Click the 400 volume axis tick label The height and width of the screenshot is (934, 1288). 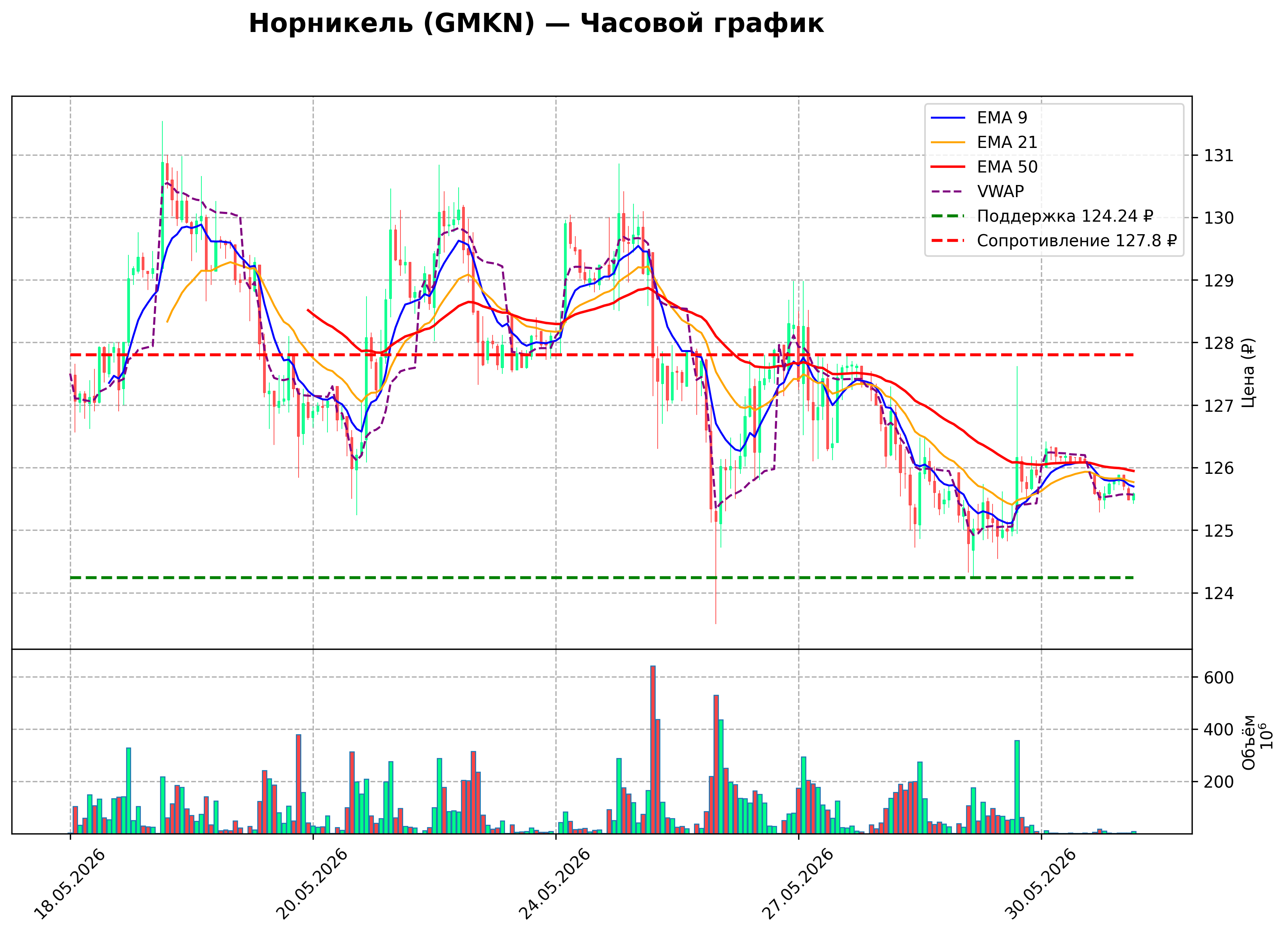tap(1219, 729)
